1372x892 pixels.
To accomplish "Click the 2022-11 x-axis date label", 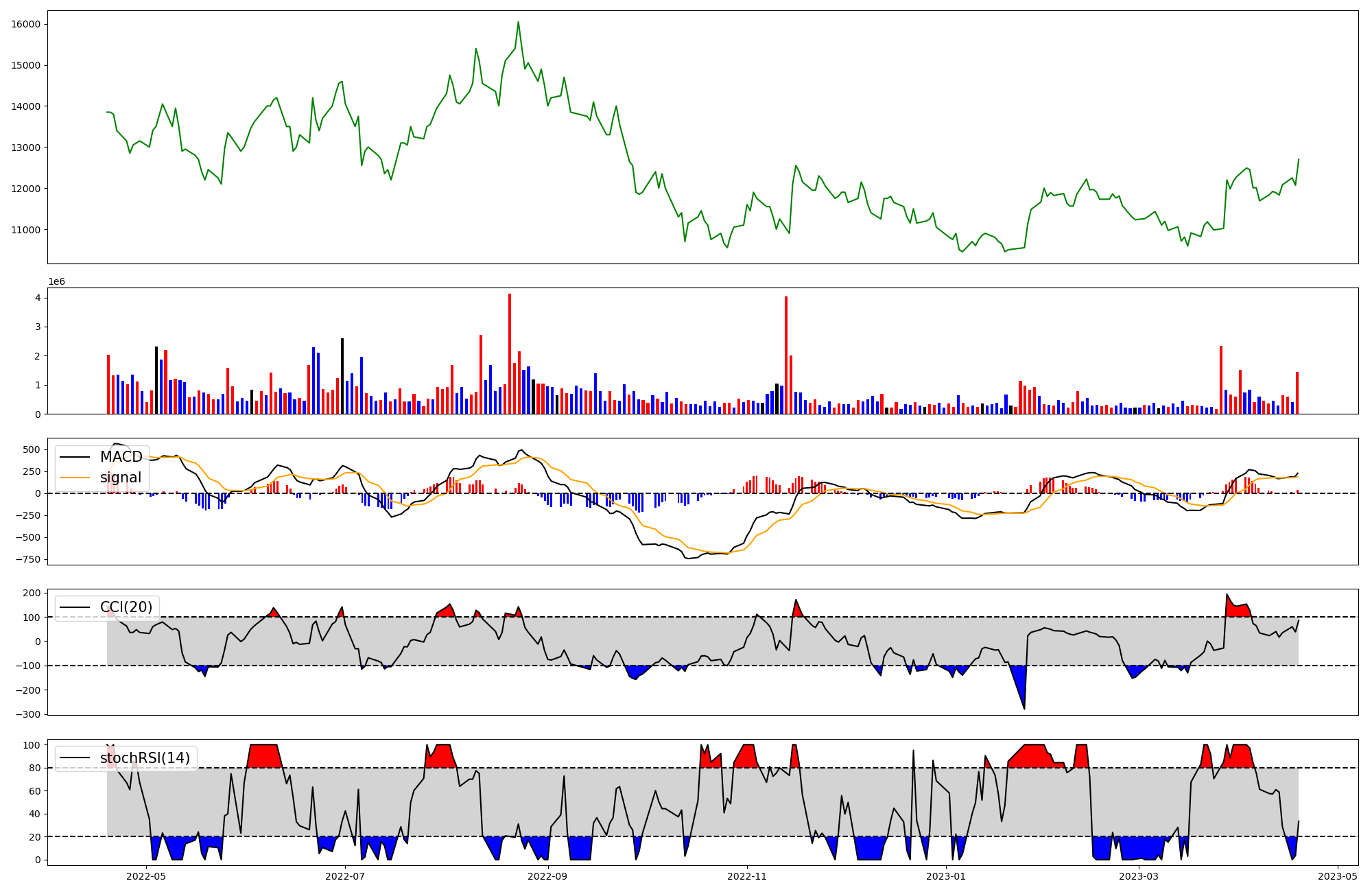I will point(746,876).
